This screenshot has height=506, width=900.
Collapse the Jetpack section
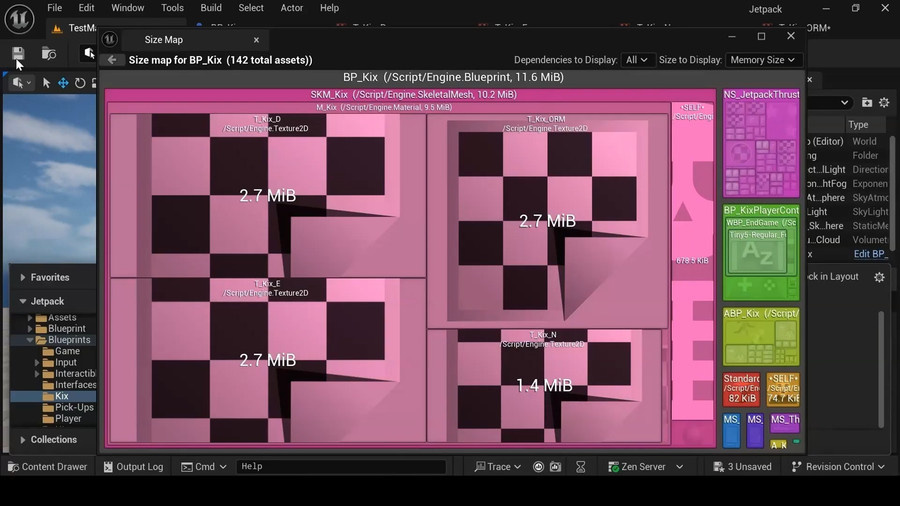pos(23,301)
